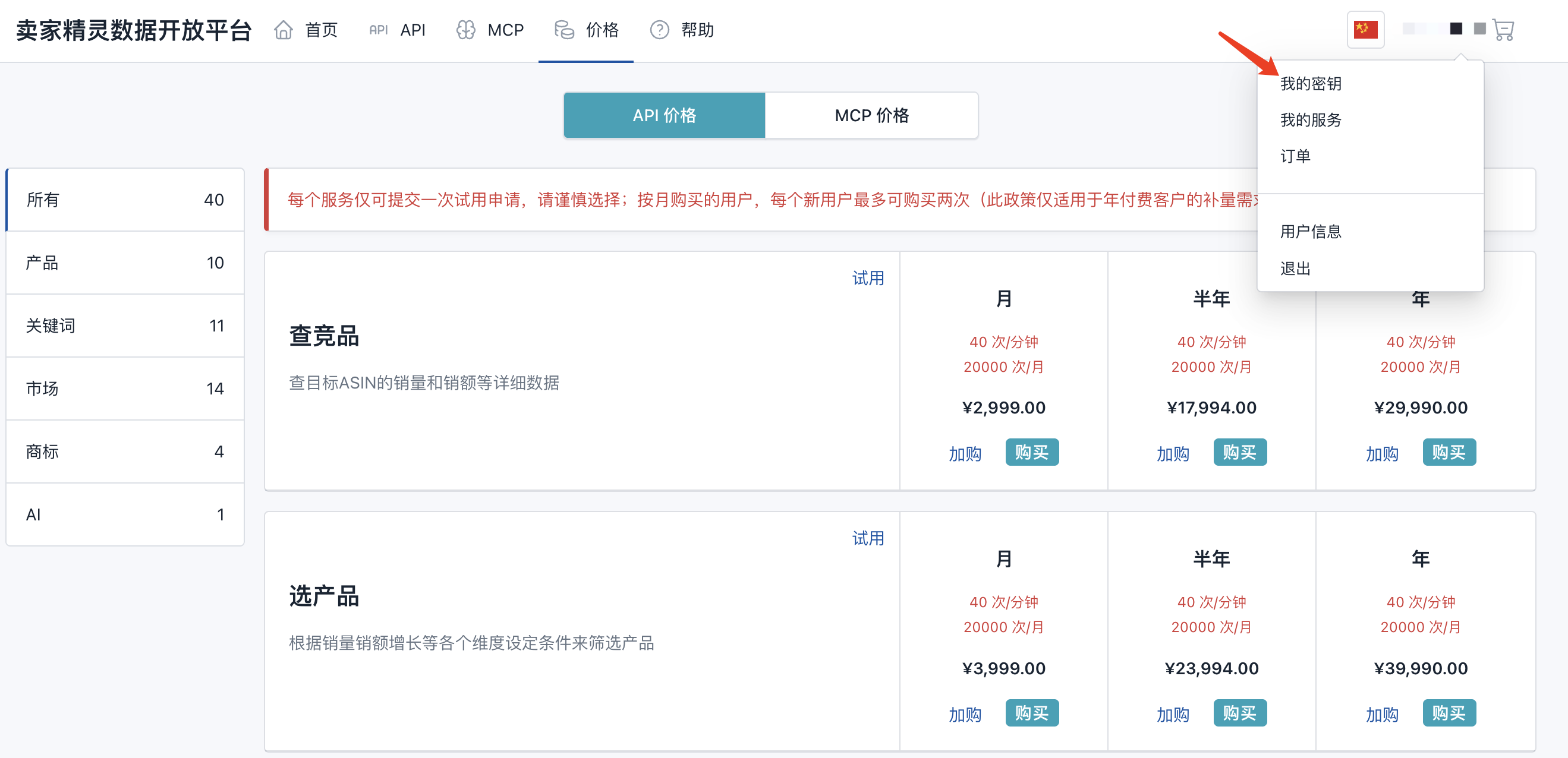Click the home icon beside 首页

pos(283,30)
